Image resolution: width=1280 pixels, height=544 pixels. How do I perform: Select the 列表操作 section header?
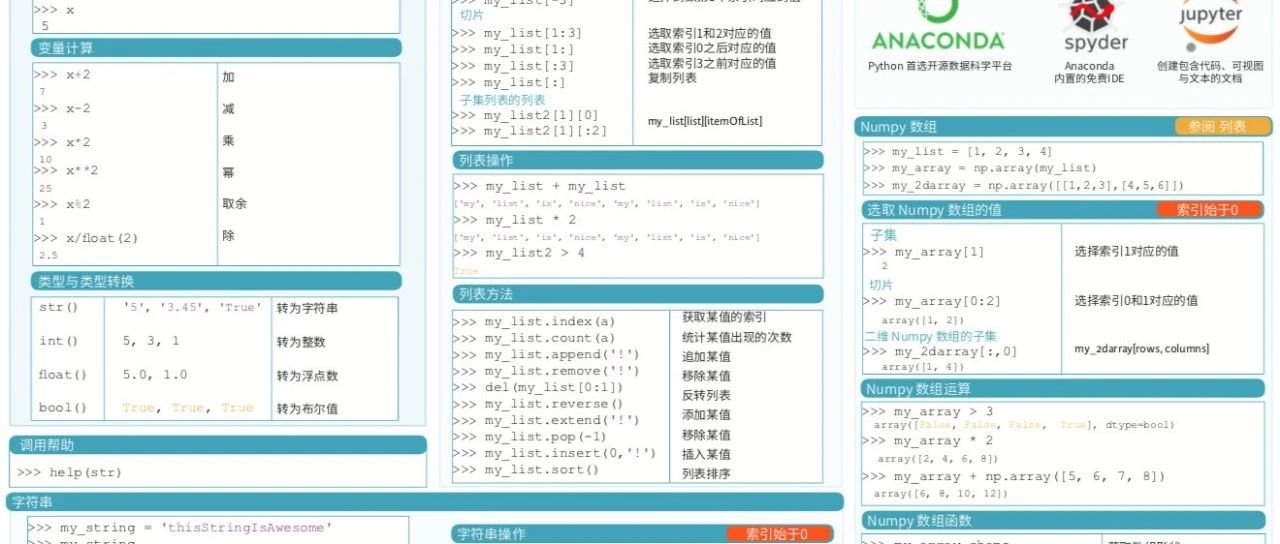[638, 160]
